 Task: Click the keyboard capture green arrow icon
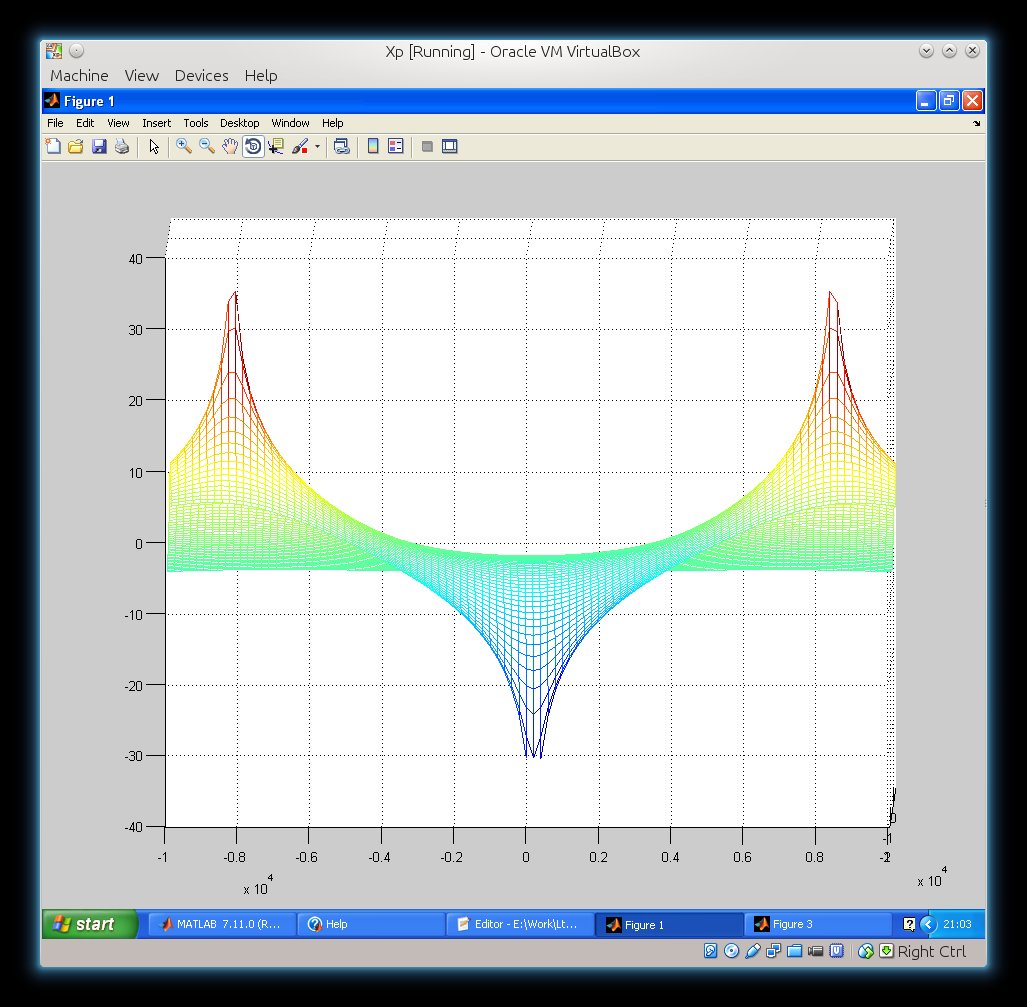pyautogui.click(x=886, y=951)
